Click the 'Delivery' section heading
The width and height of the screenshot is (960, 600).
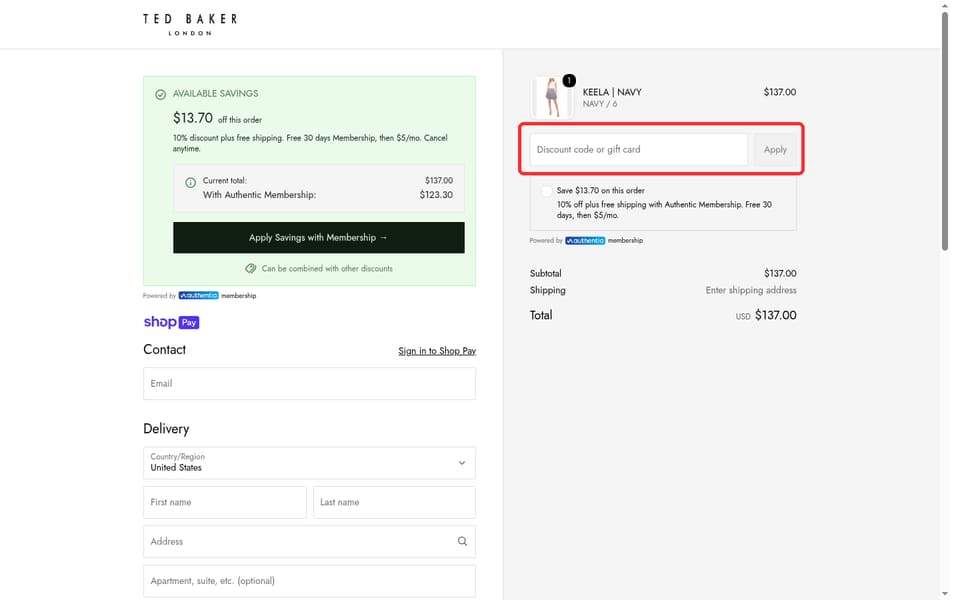166,429
